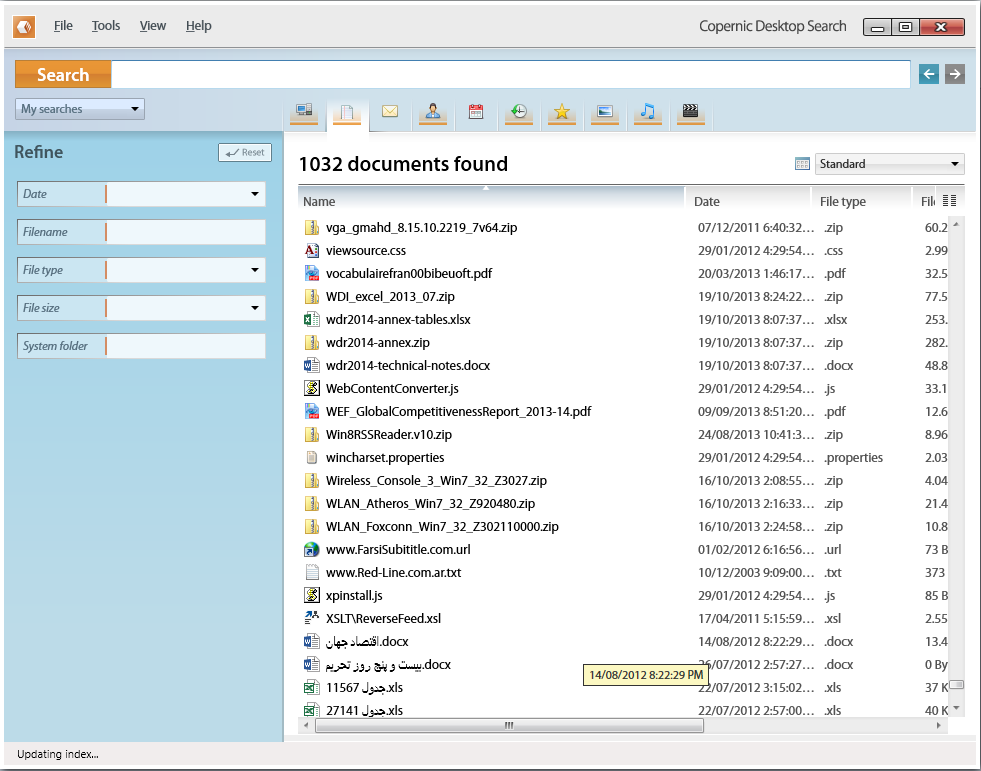The height and width of the screenshot is (771, 981).
Task: Sort results by Date column header
Action: 748,202
